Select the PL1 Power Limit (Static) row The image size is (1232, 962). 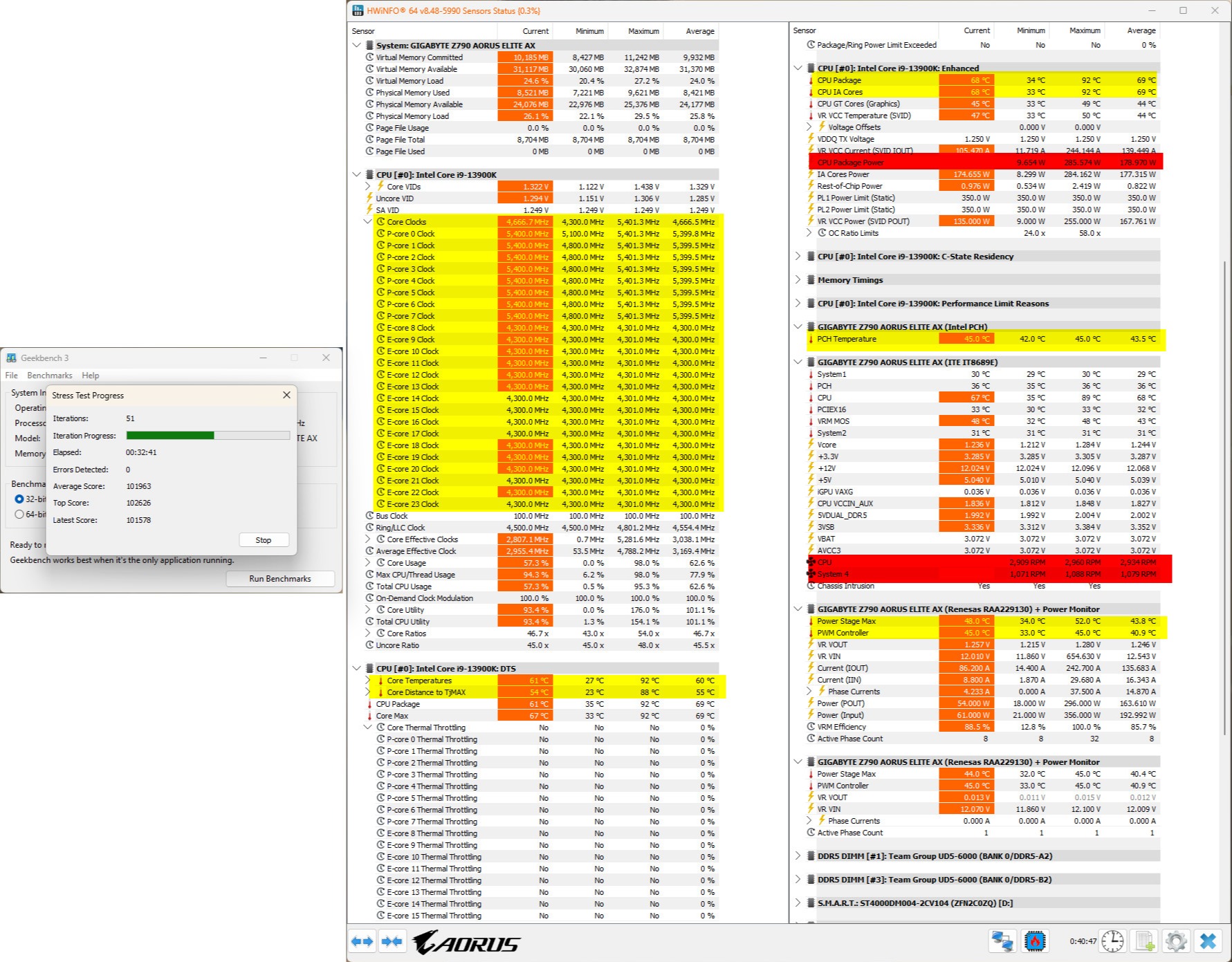tap(983, 198)
